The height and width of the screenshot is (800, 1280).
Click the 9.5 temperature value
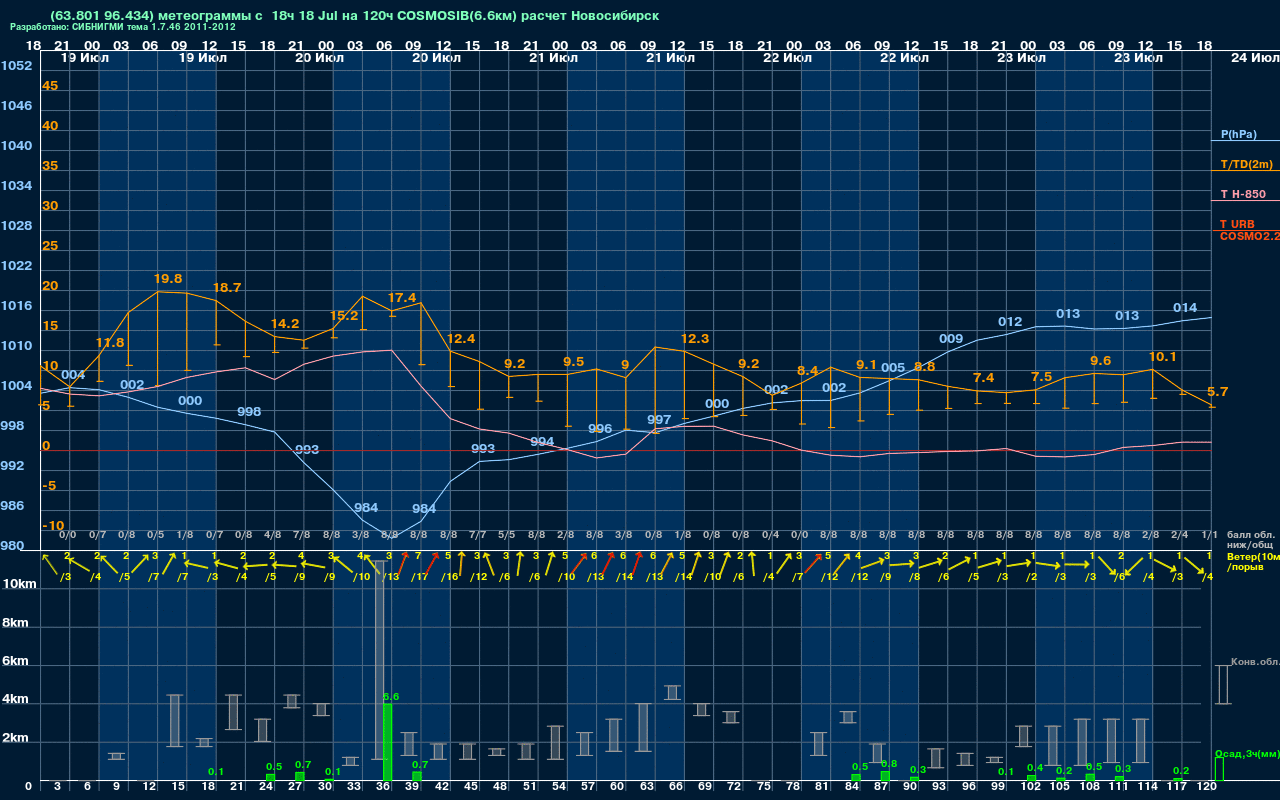(x=574, y=362)
